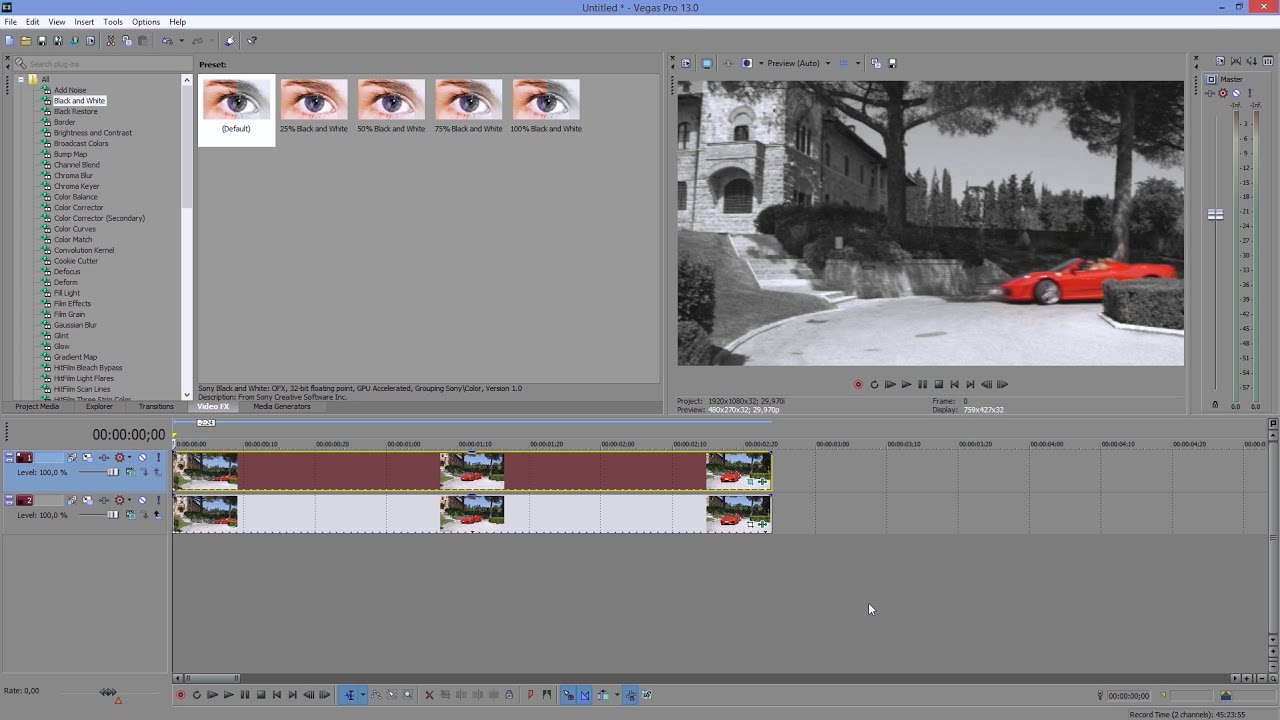
Task: Open Project Video Properties icon in preview
Action: click(686, 63)
